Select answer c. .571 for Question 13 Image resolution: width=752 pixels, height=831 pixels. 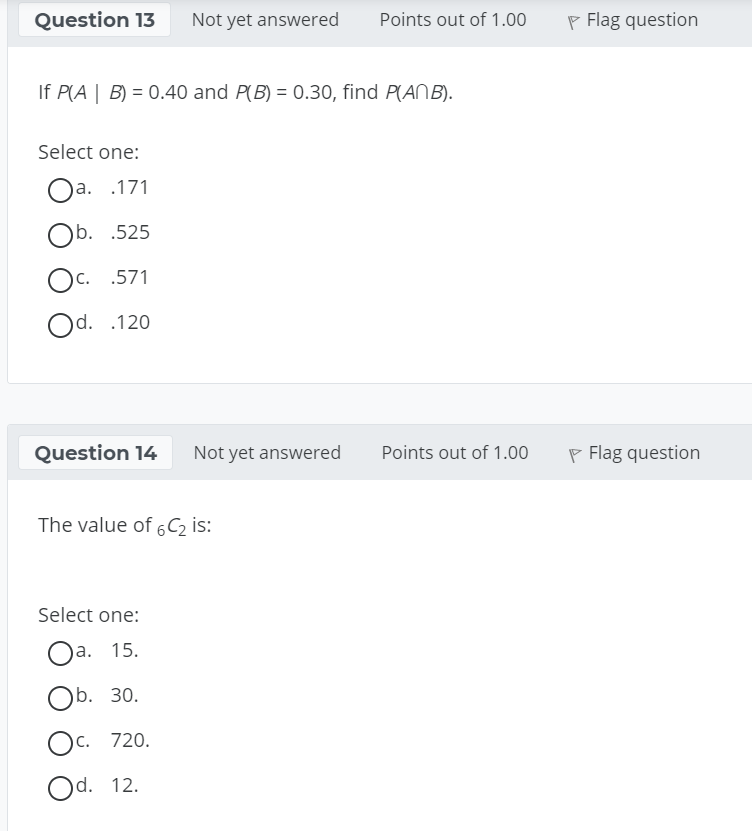pyautogui.click(x=60, y=280)
